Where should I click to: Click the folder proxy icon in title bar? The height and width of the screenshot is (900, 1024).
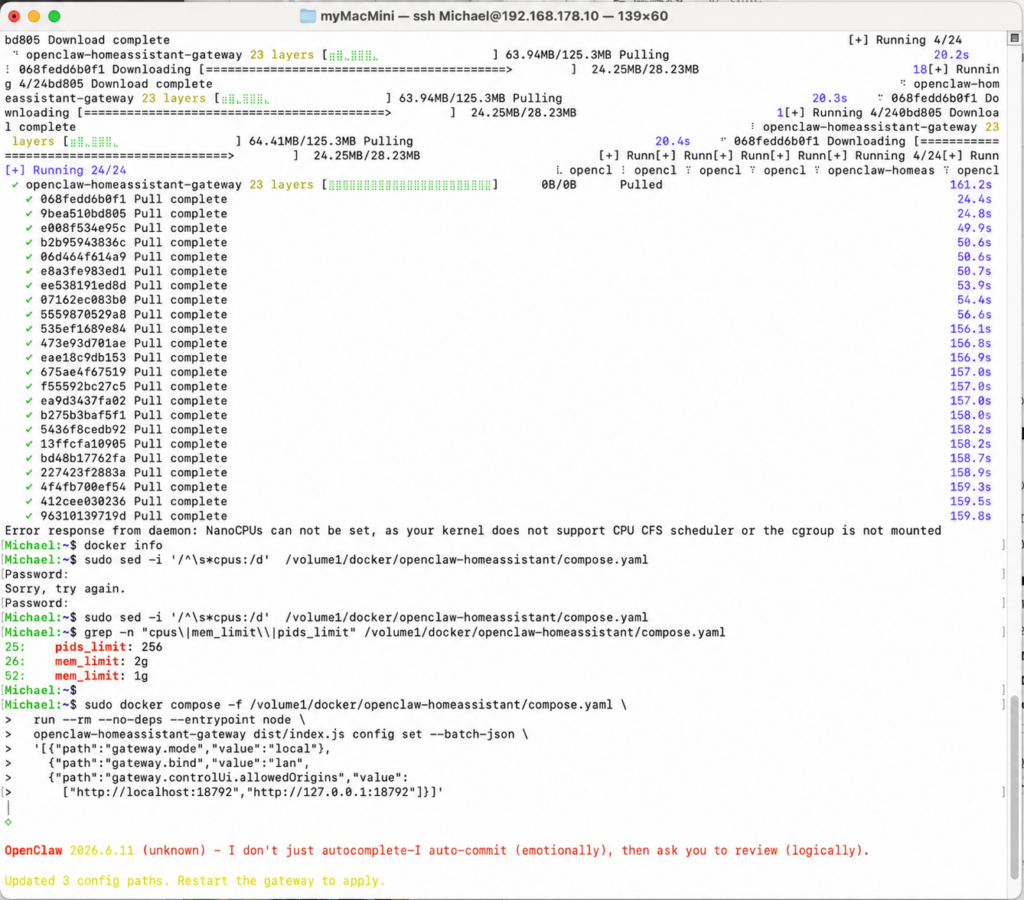pos(308,16)
